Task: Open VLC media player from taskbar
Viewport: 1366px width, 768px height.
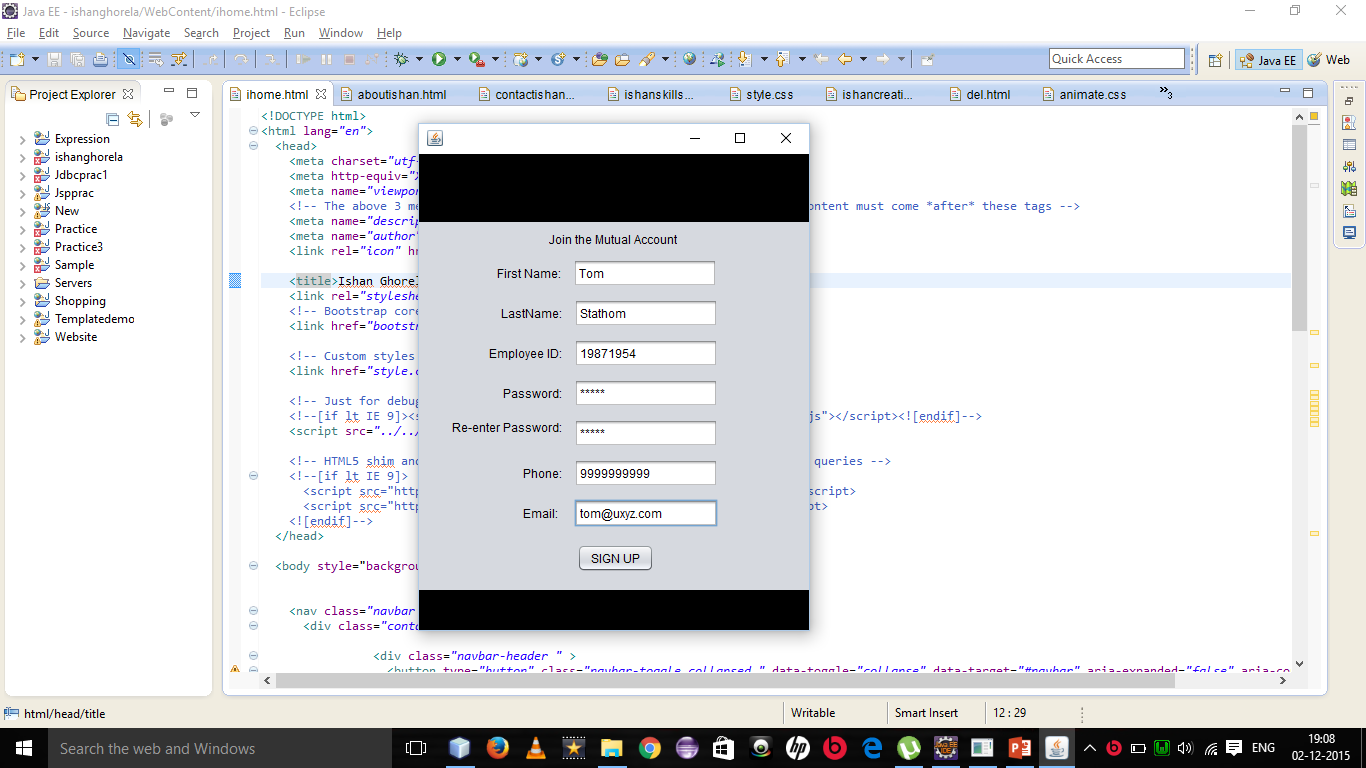Action: pyautogui.click(x=535, y=748)
